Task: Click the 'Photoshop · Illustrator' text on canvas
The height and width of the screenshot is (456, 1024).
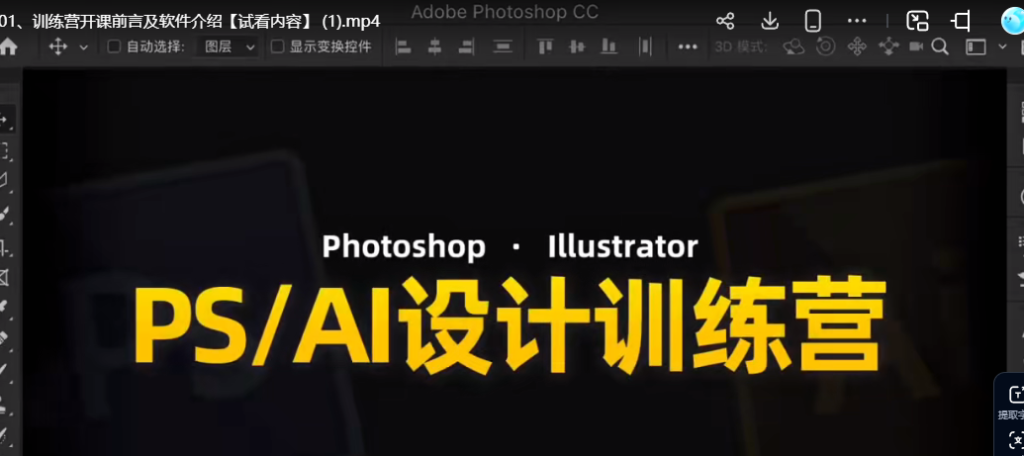Action: pos(510,247)
